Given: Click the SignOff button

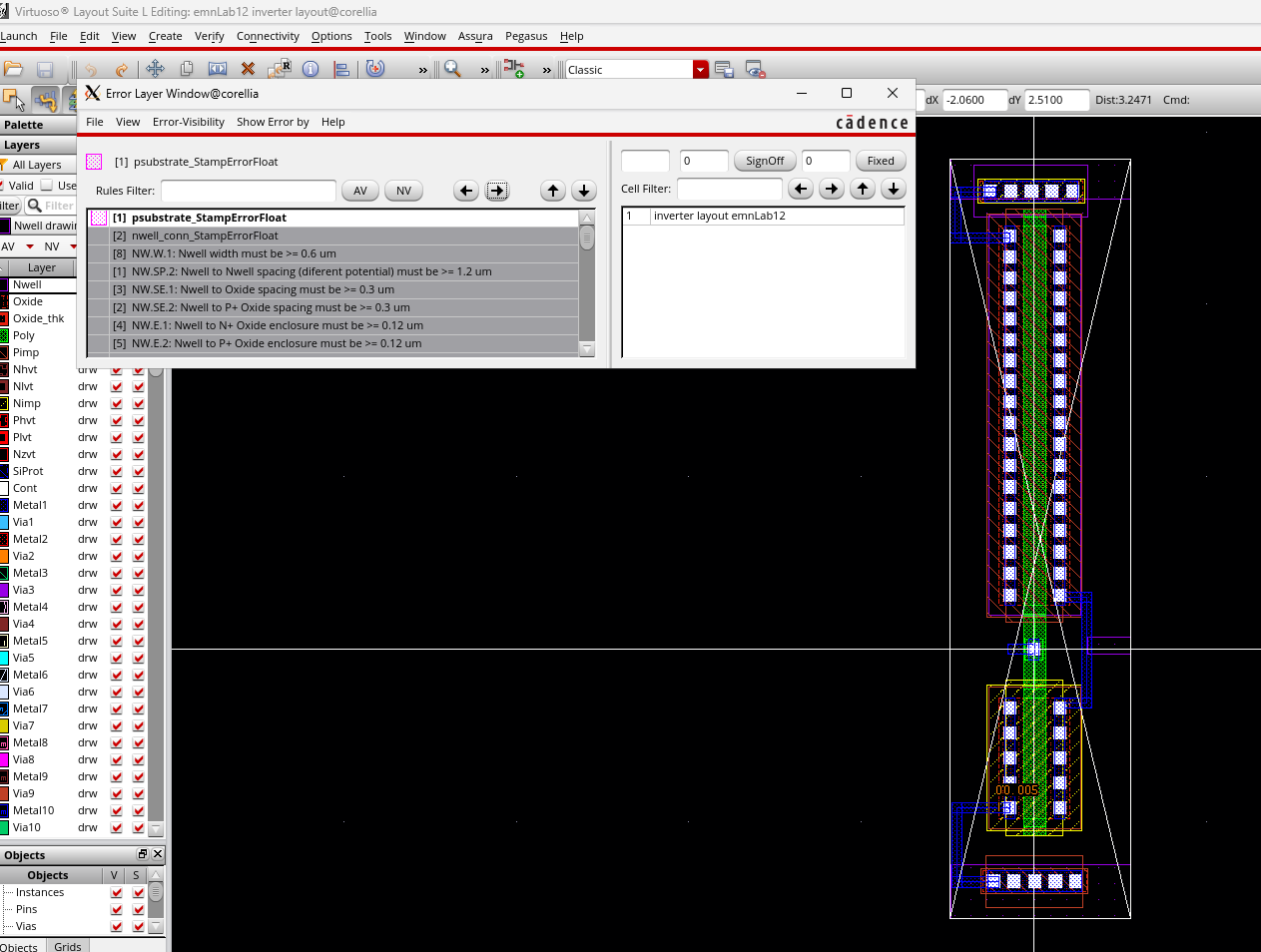Looking at the screenshot, I should point(765,161).
